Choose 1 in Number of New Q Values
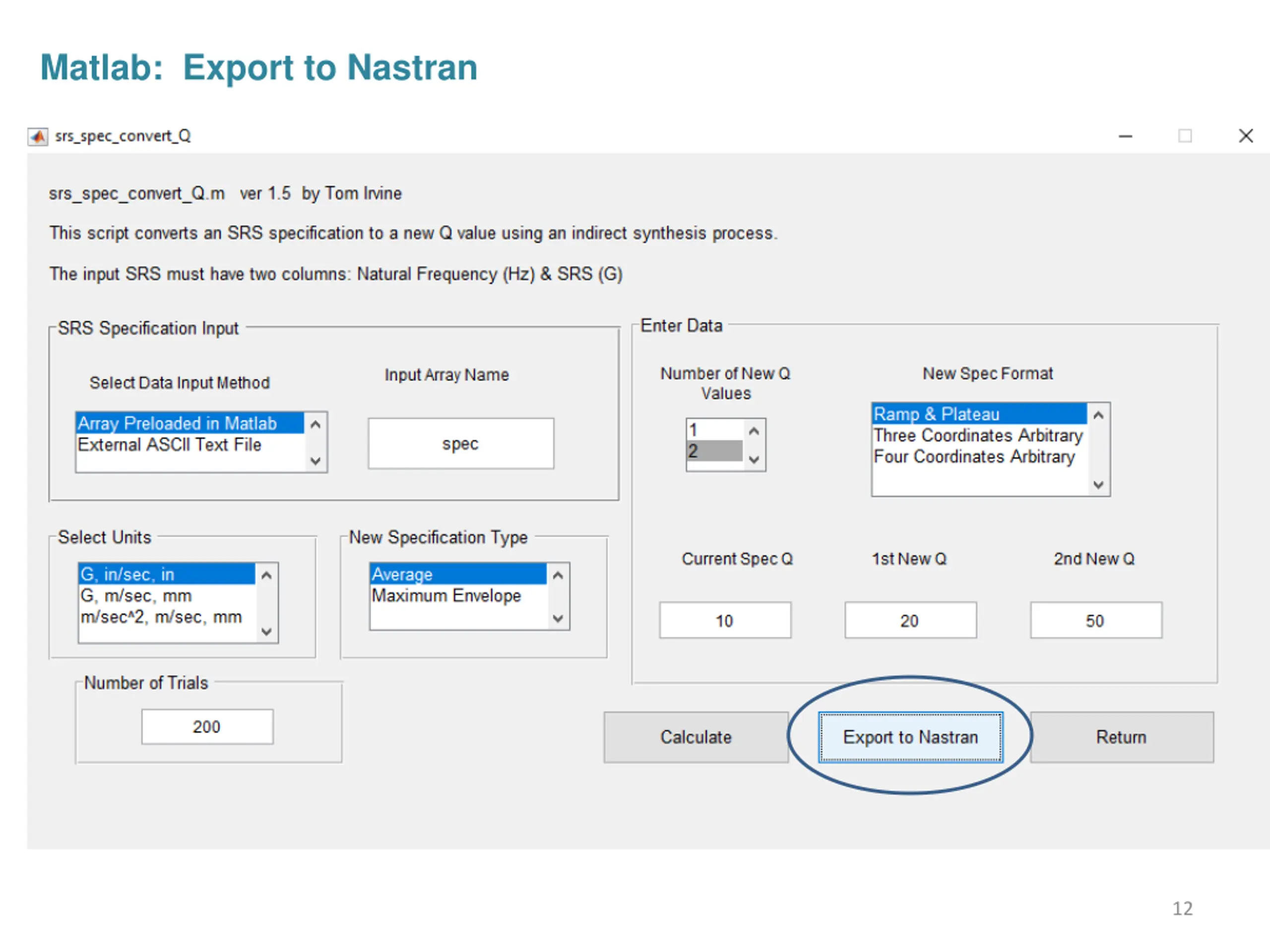1270x952 pixels. (714, 430)
